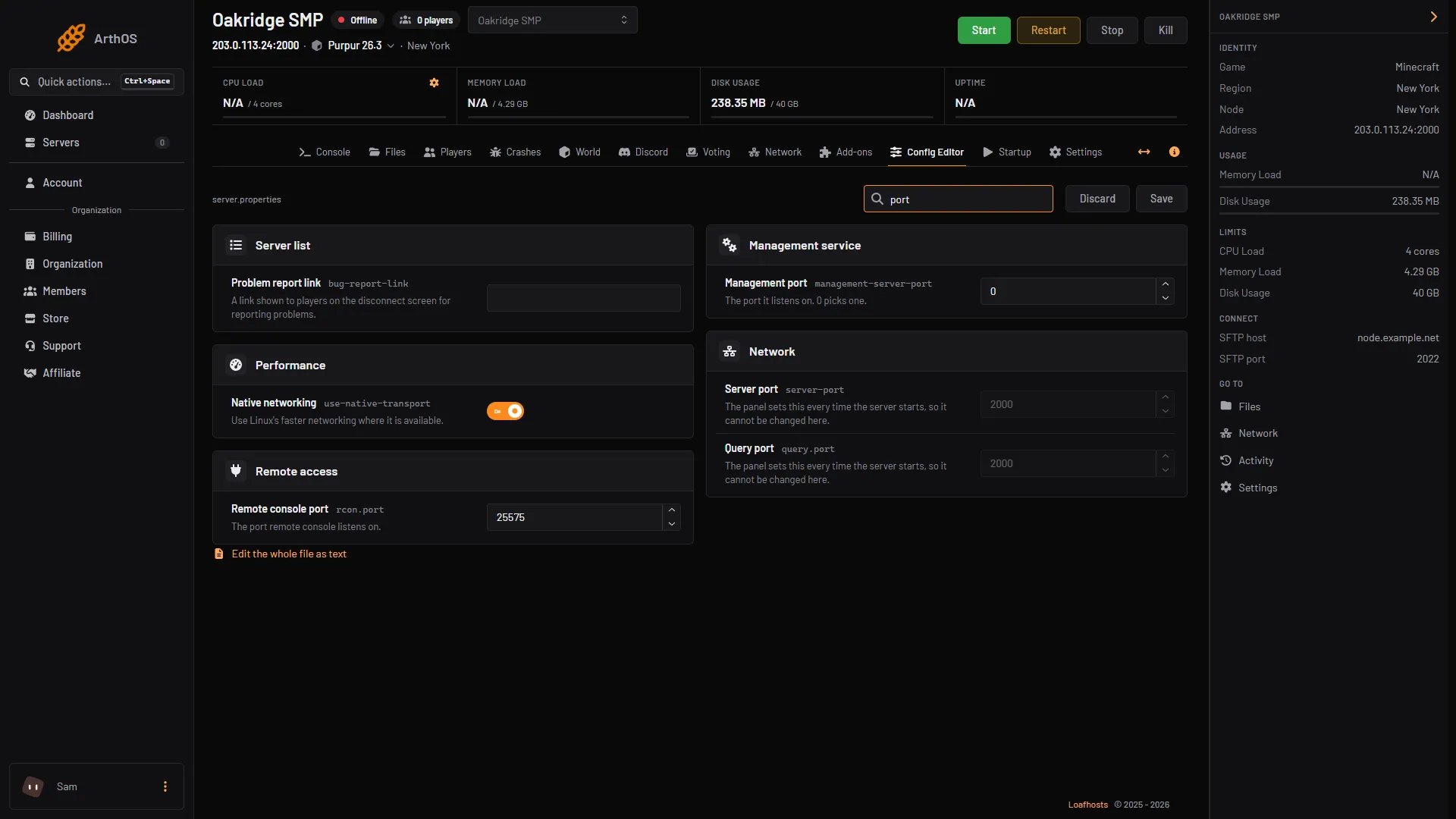Toggle wide layout with double-arrow icon

click(x=1144, y=152)
